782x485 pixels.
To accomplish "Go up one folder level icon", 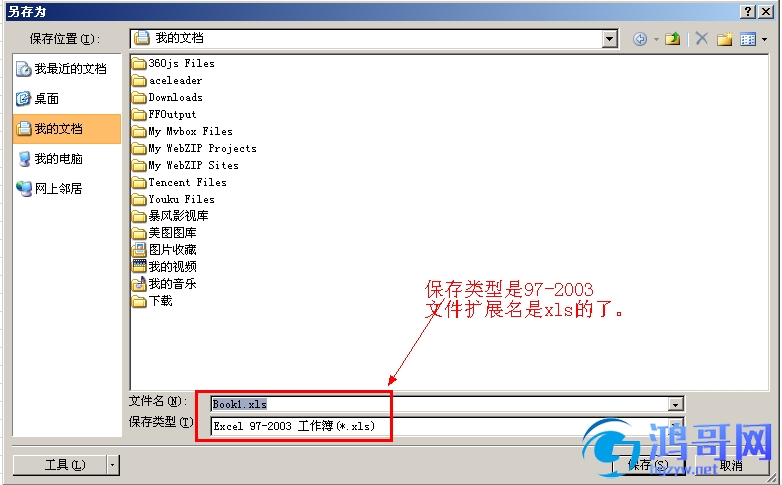I will [673, 38].
